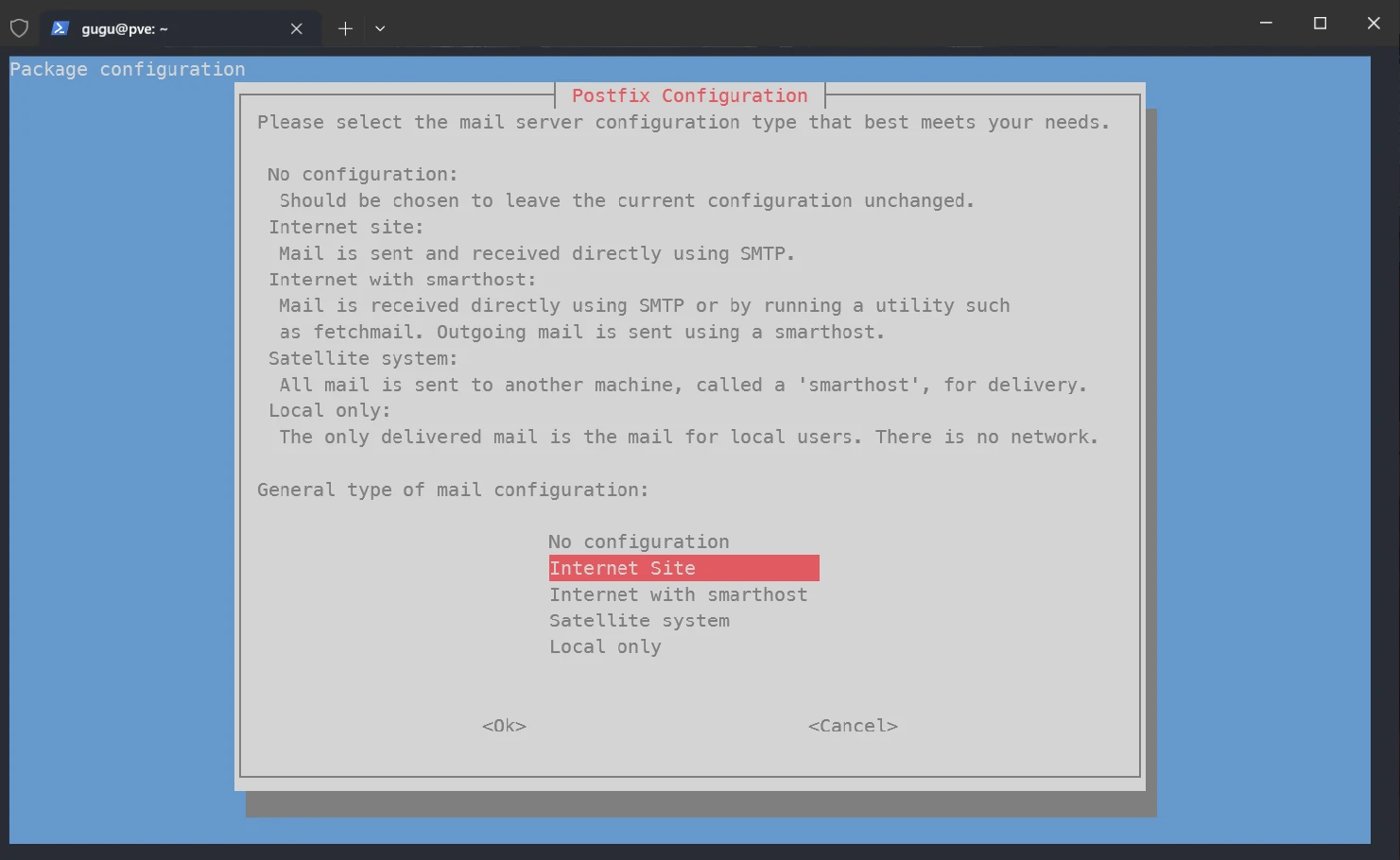Click 'Mail is sent and received directly' line
The width and height of the screenshot is (1400, 860).
[537, 253]
